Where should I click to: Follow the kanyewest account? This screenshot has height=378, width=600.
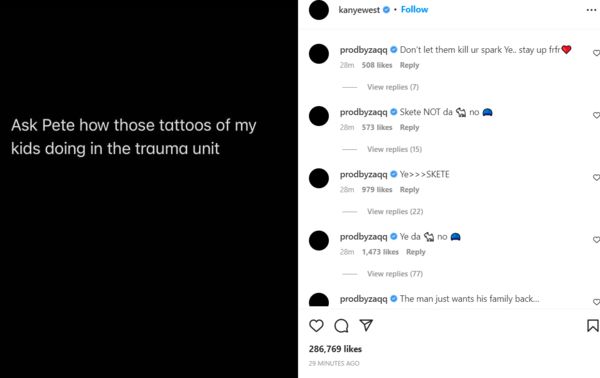(x=414, y=10)
